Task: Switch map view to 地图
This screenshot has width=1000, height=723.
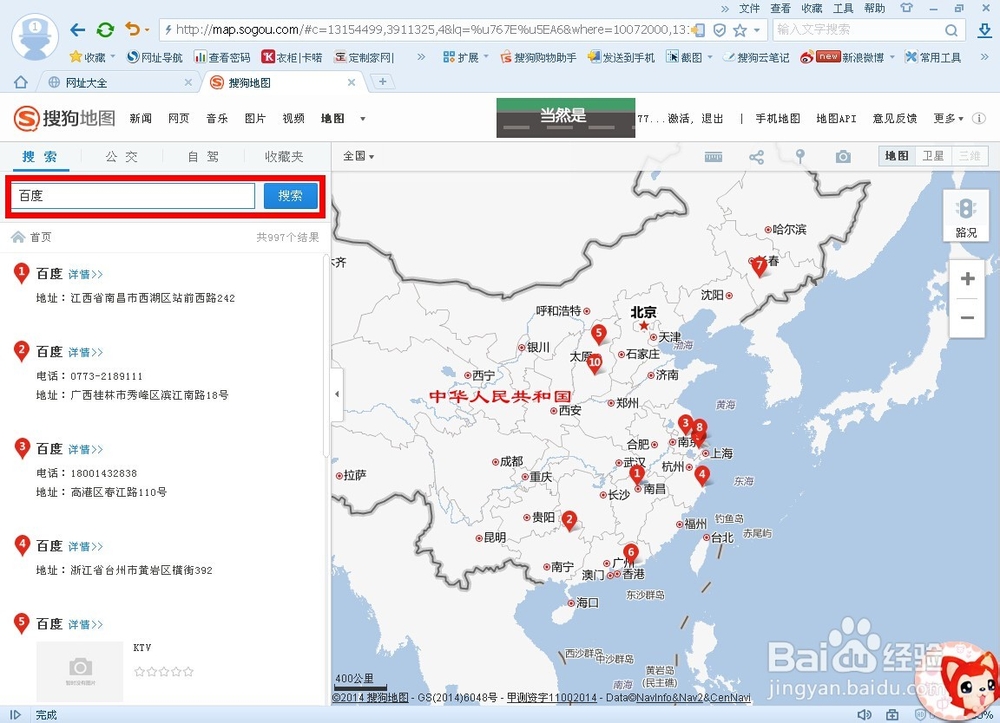Action: pyautogui.click(x=897, y=156)
